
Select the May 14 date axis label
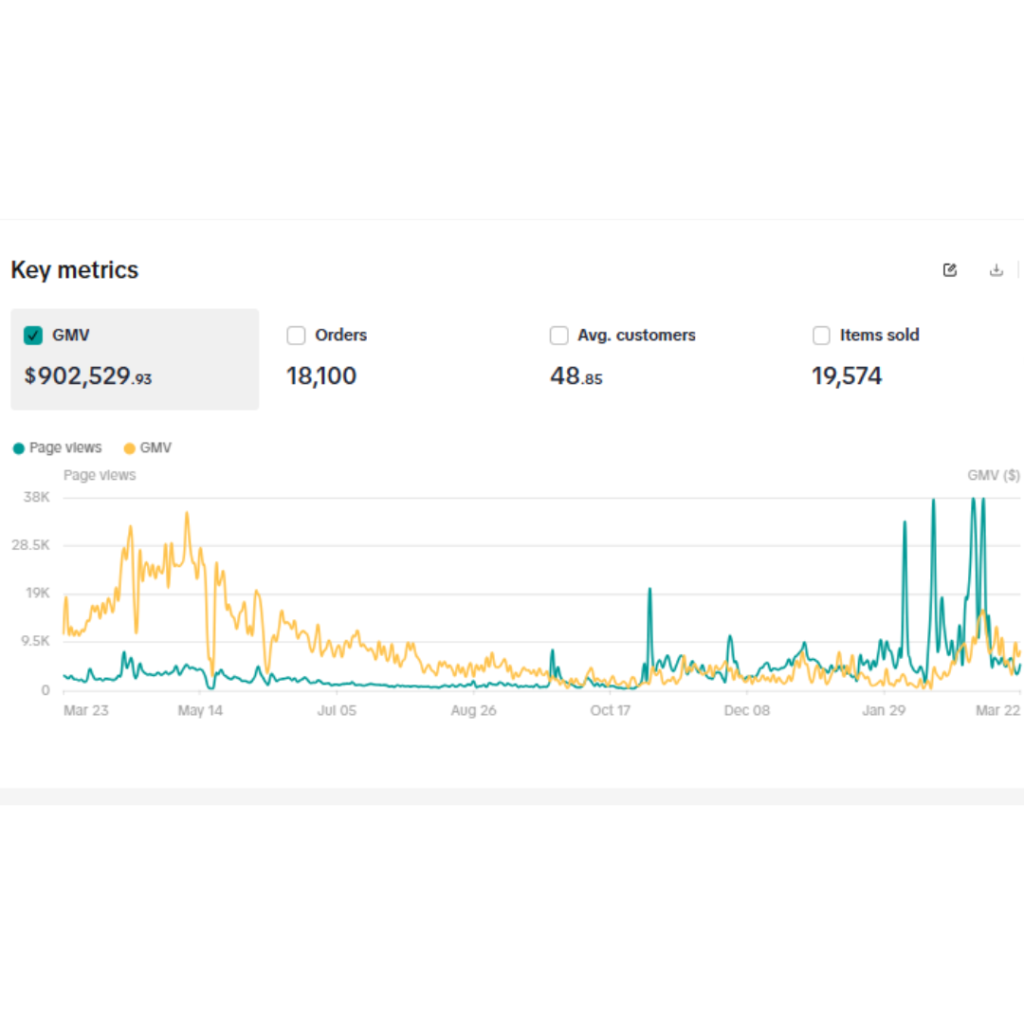pos(200,711)
